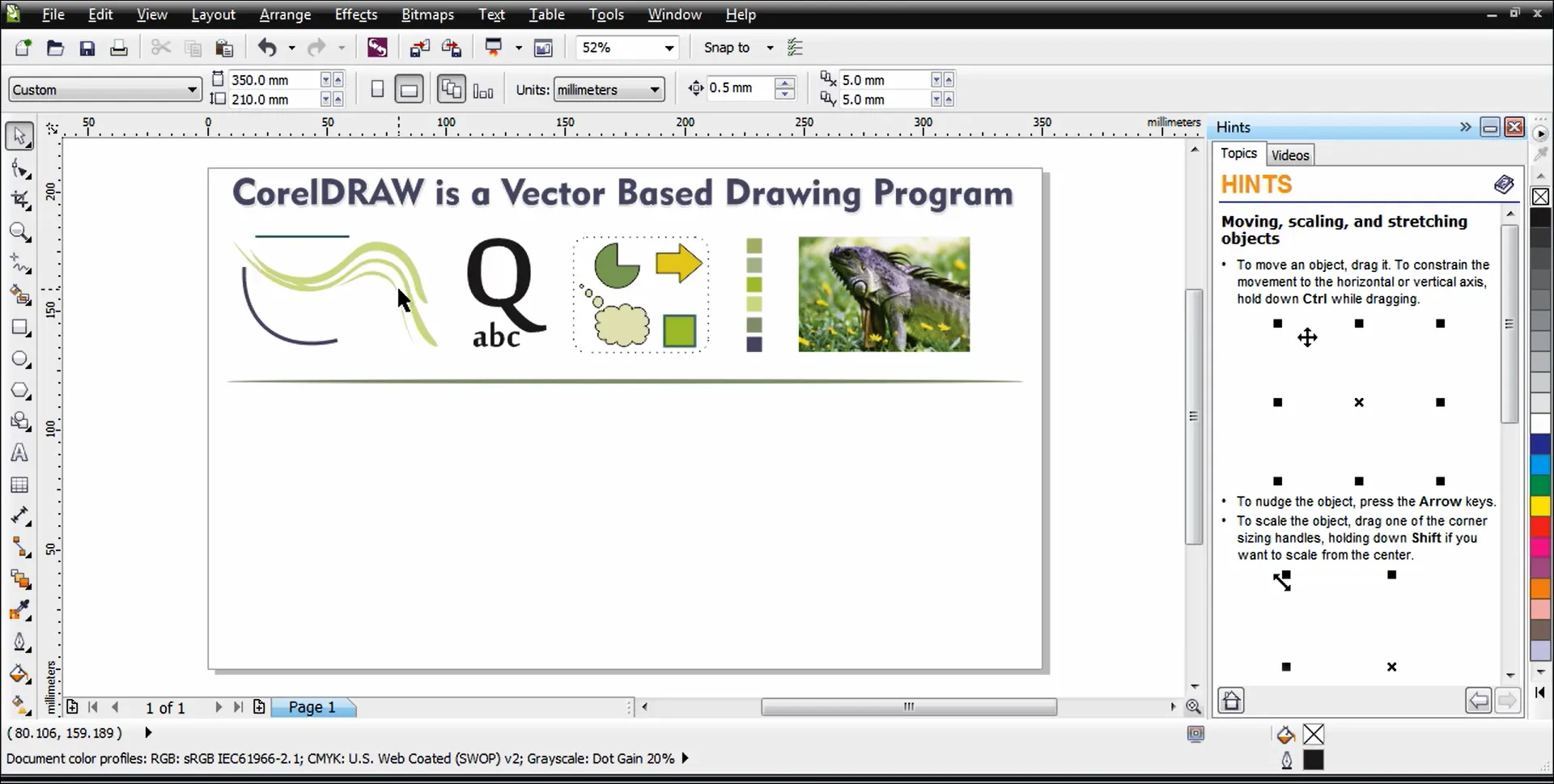Set page to portrait orientation
The image size is (1554, 784).
(377, 89)
